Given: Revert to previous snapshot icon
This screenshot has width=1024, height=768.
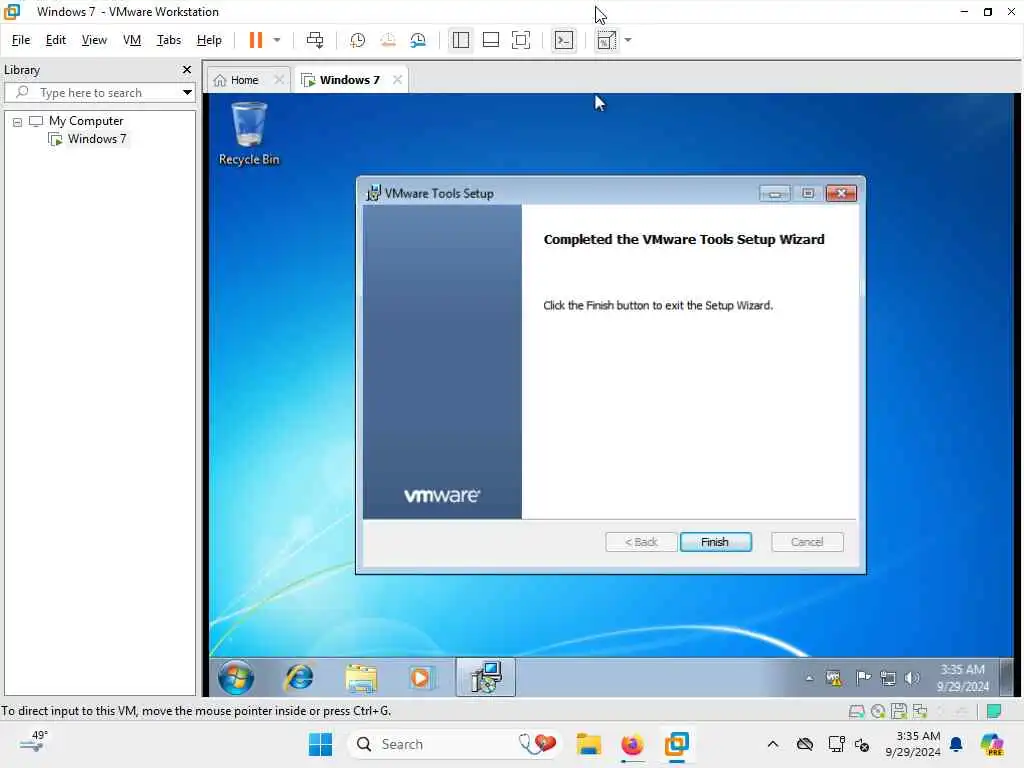Looking at the screenshot, I should click(388, 40).
